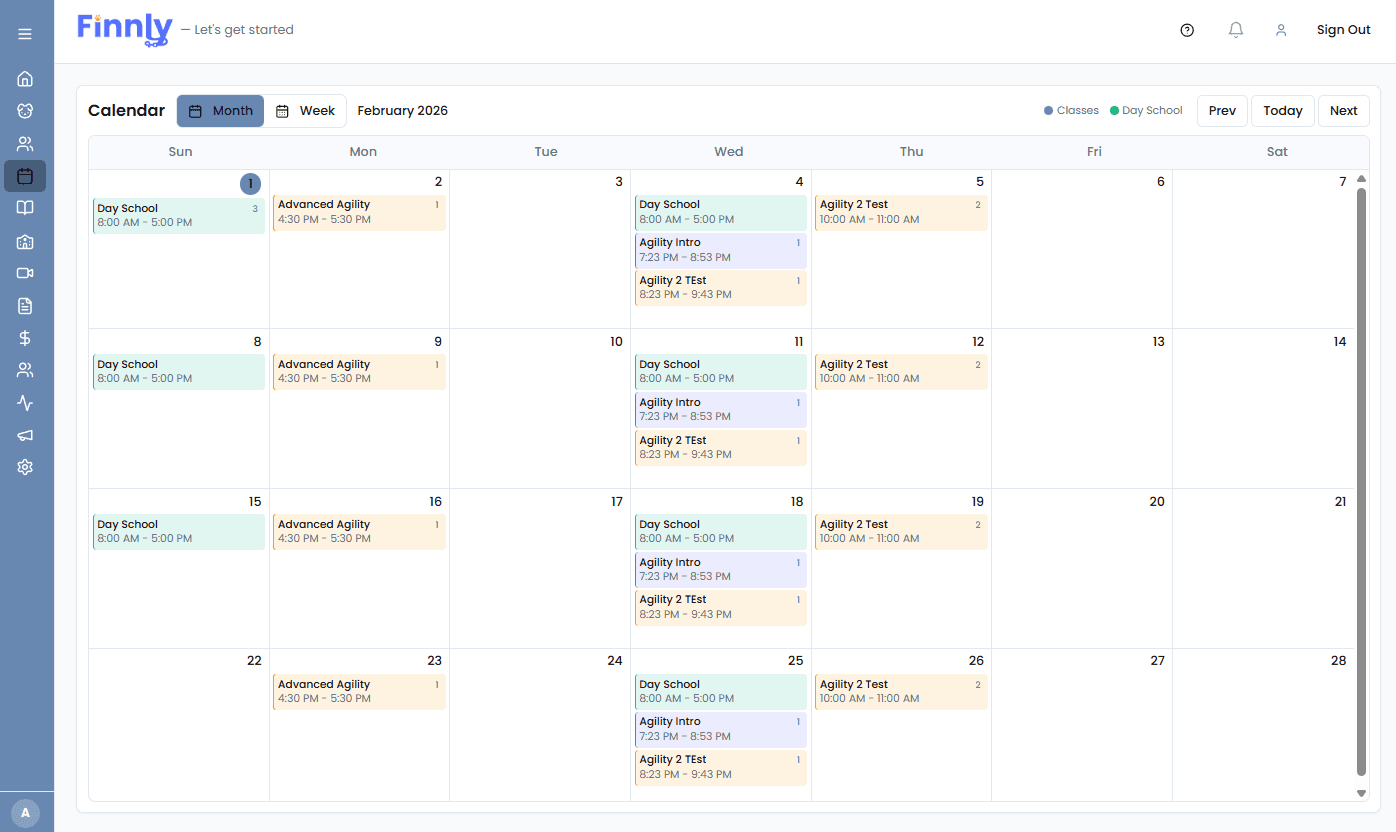This screenshot has width=1396, height=832.
Task: Toggle the sidebar with the hamburger icon
Action: coord(25,32)
